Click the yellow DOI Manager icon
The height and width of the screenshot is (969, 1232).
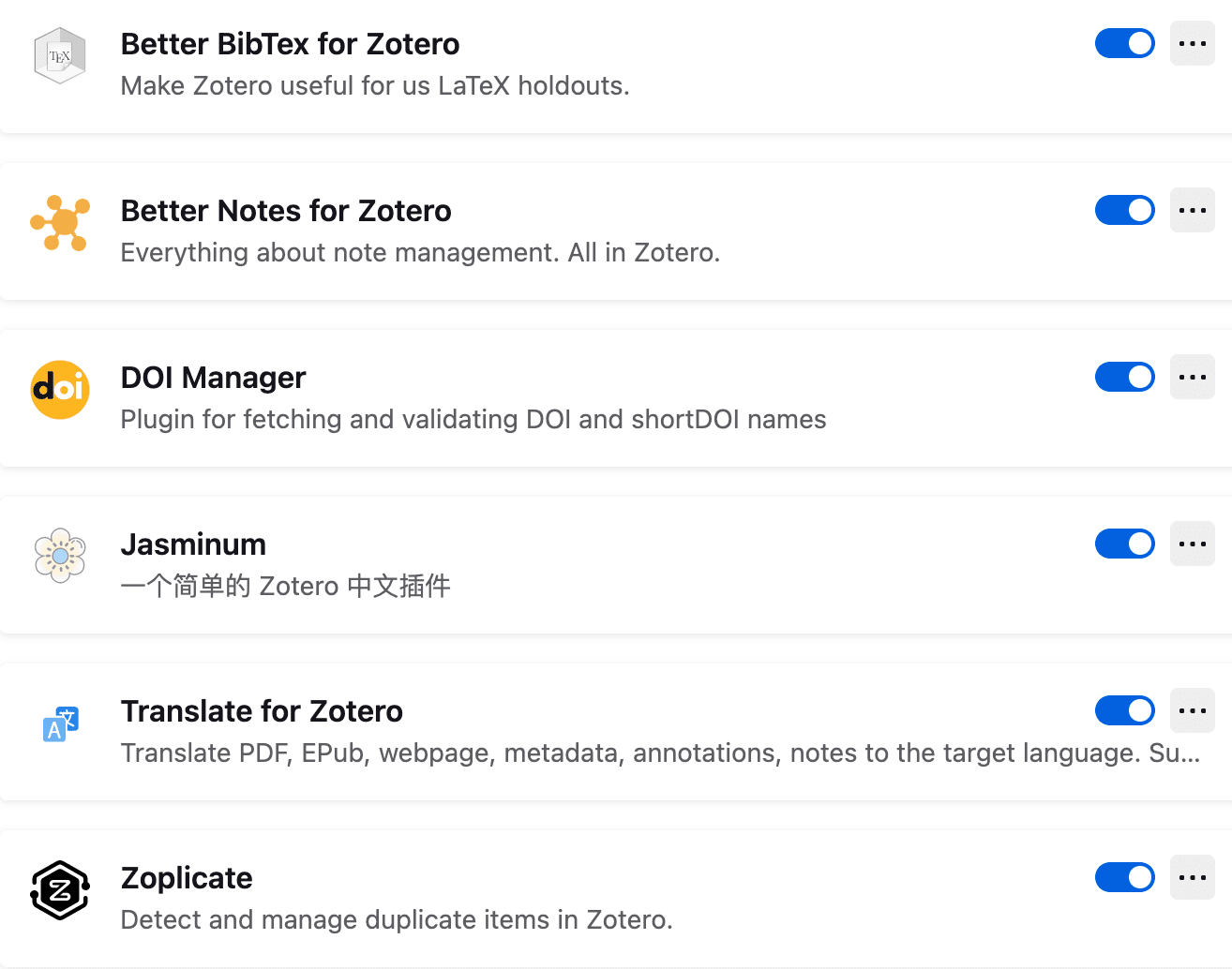(60, 390)
